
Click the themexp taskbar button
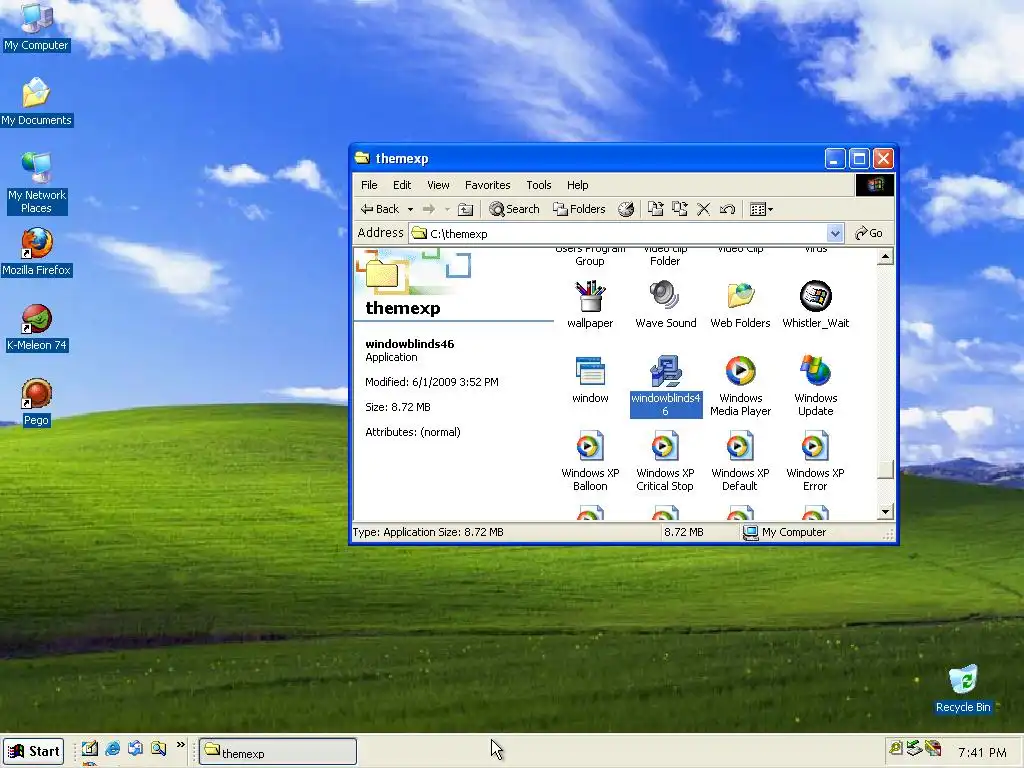tap(278, 752)
